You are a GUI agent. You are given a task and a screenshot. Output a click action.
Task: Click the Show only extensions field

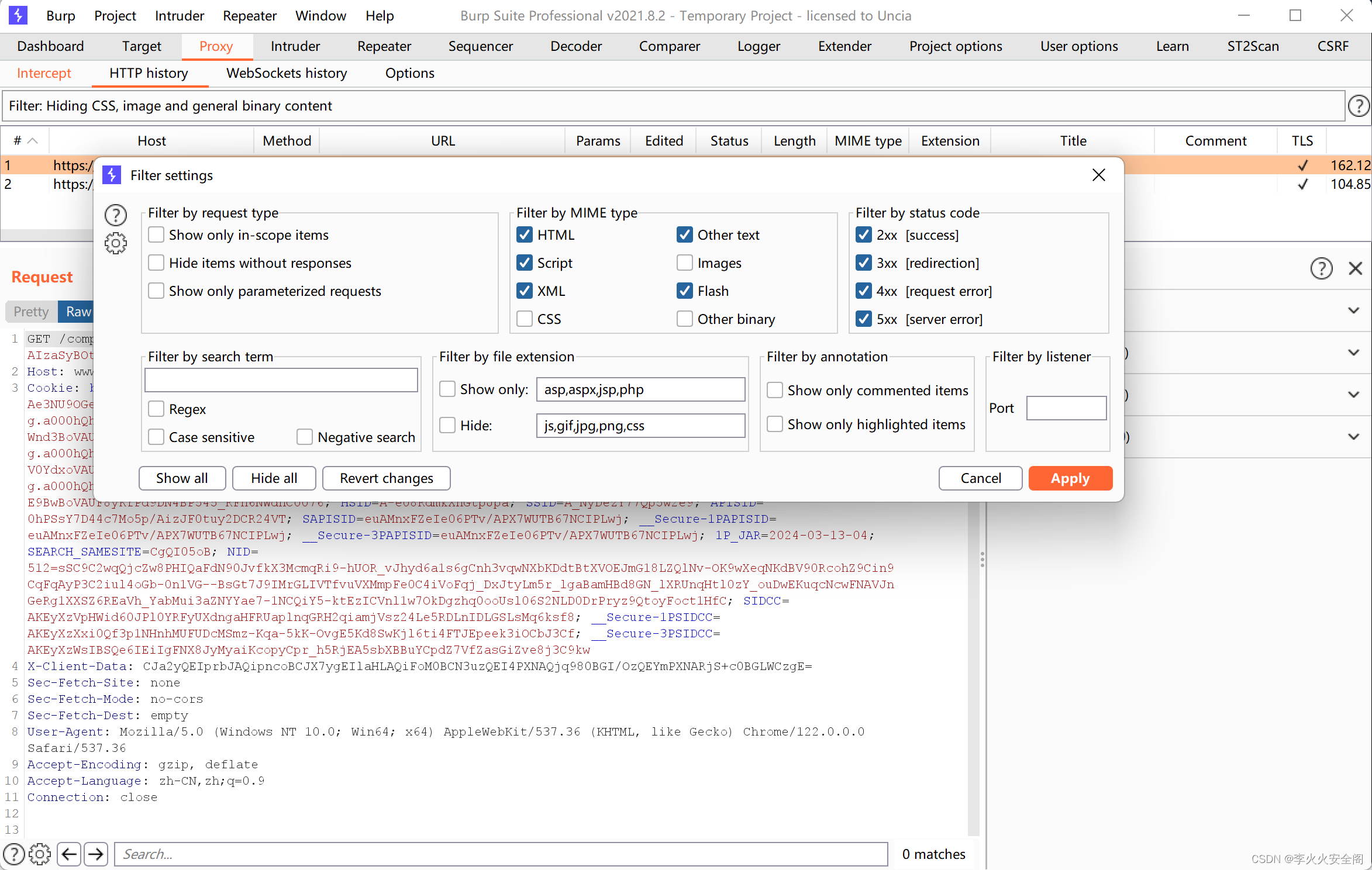[641, 389]
